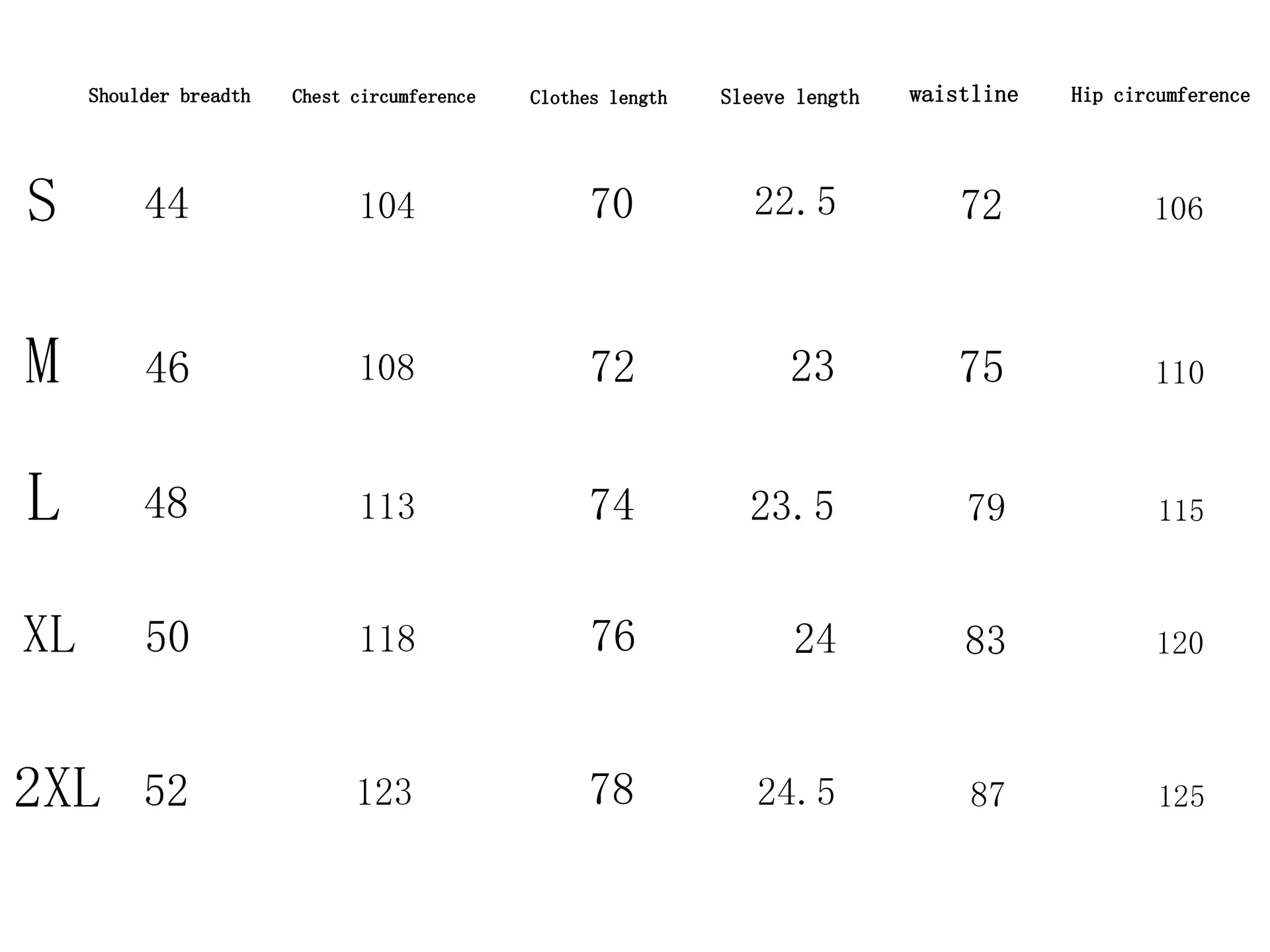Click the M size row label
Viewport: 1270px width, 952px height.
point(42,361)
